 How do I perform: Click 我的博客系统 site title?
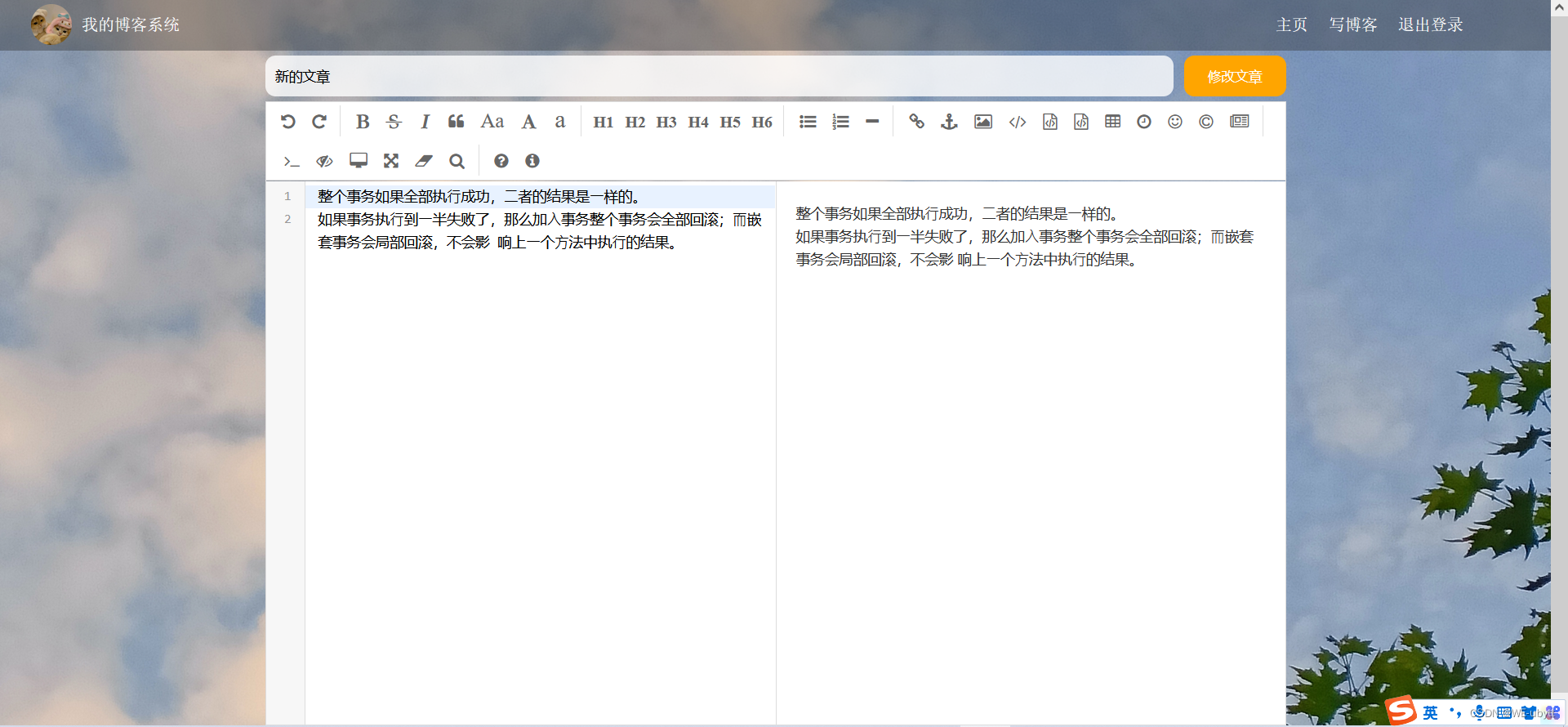click(131, 25)
